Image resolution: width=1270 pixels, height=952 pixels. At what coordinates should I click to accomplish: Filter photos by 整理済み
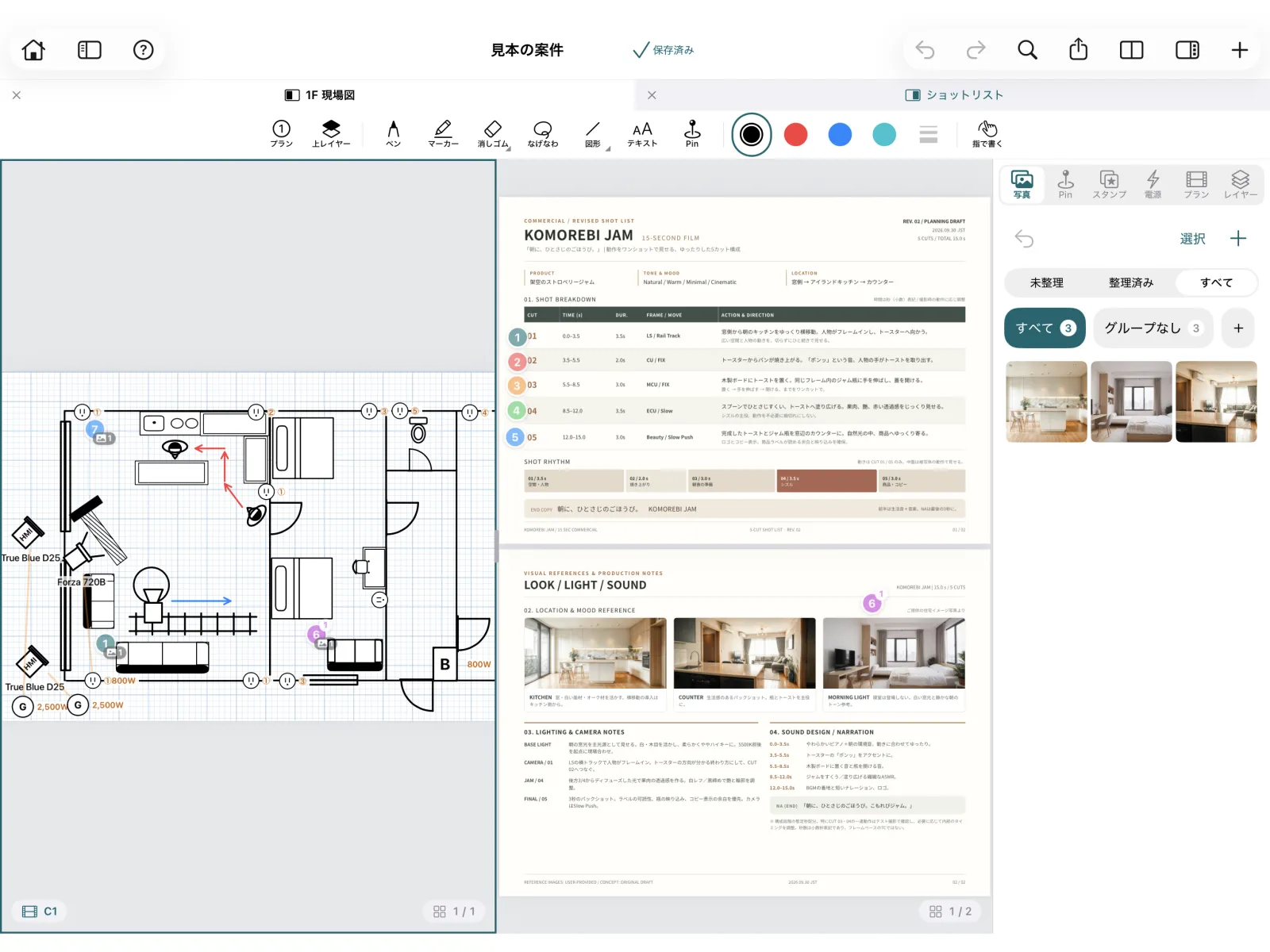point(1131,282)
